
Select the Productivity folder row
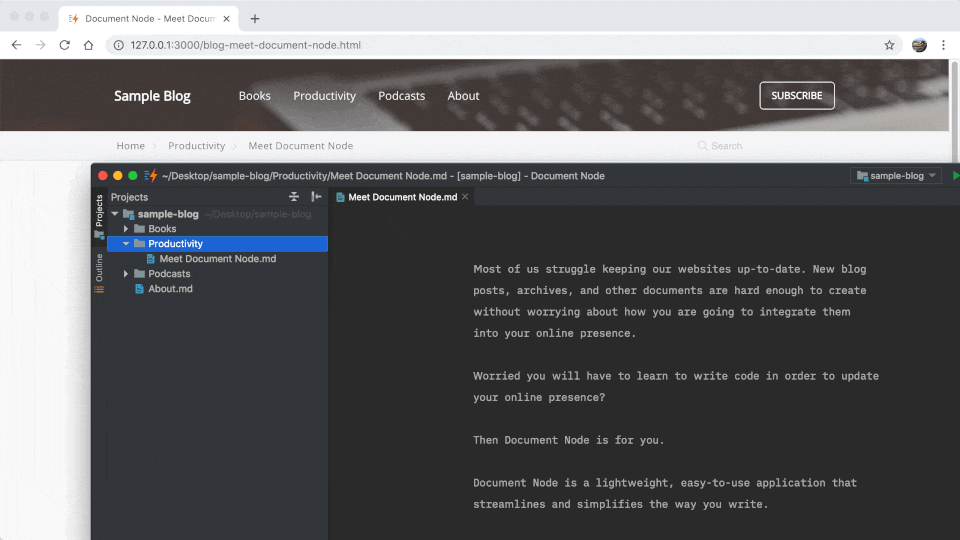tap(217, 244)
